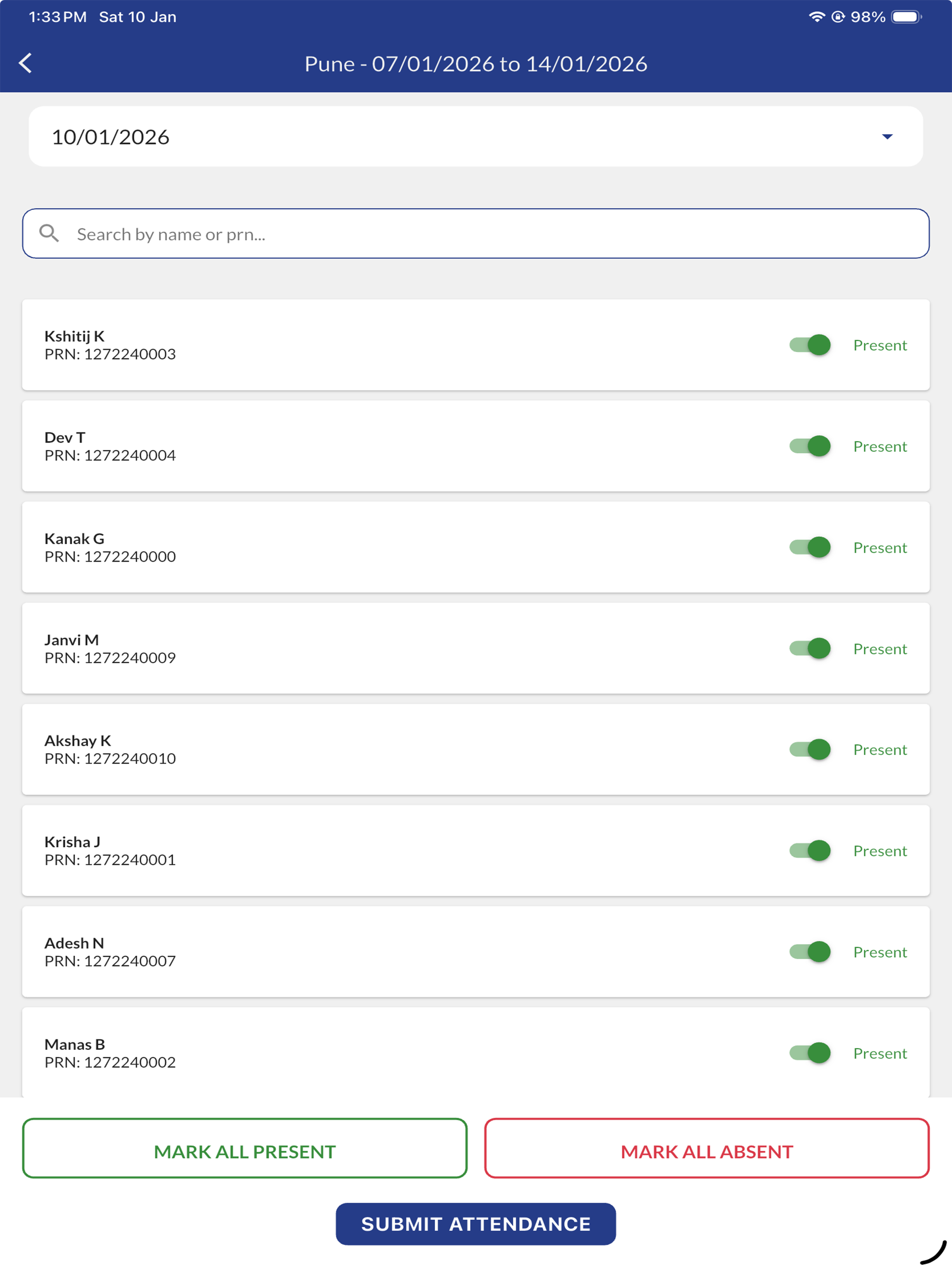Tap the 1:33 PM clock in status bar
The height and width of the screenshot is (1270, 952).
[x=57, y=17]
